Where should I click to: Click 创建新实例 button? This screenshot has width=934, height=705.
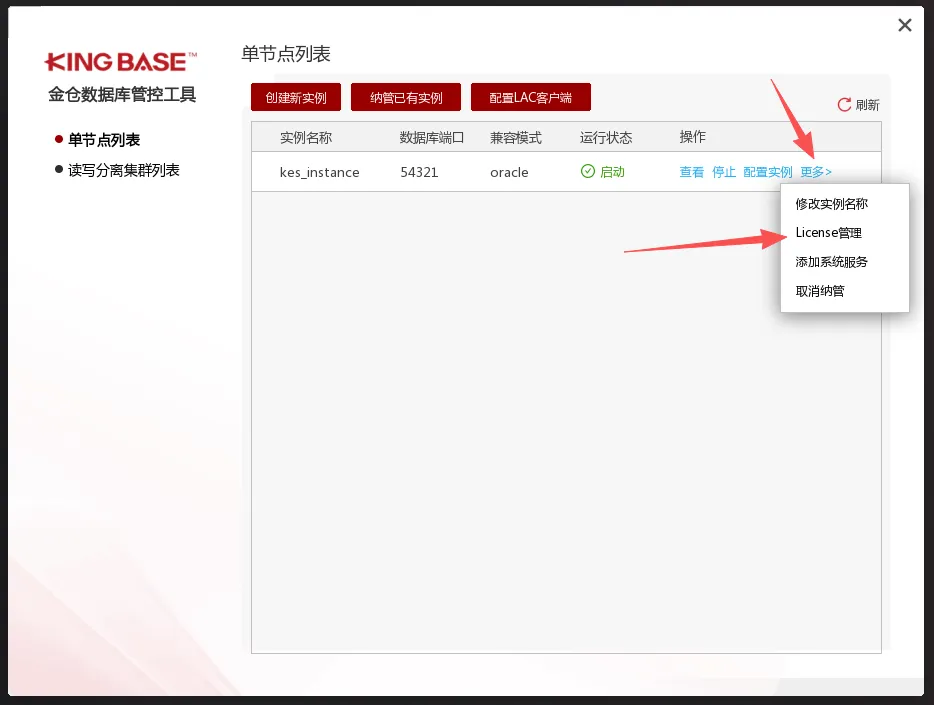296,97
